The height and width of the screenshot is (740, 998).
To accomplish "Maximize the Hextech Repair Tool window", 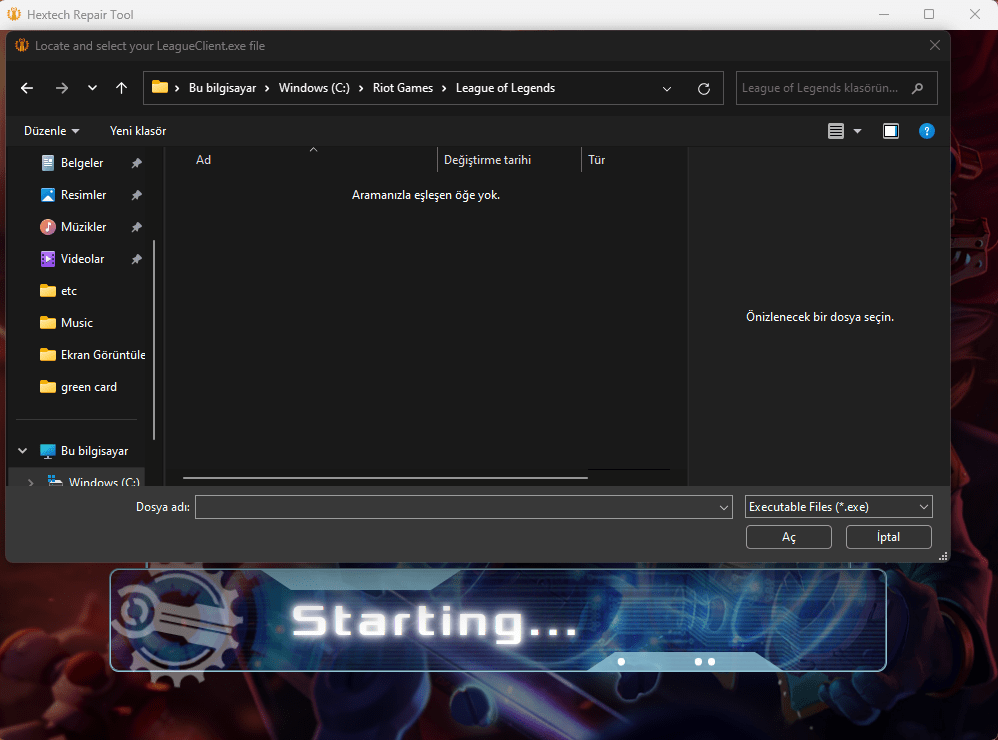I will pyautogui.click(x=929, y=14).
